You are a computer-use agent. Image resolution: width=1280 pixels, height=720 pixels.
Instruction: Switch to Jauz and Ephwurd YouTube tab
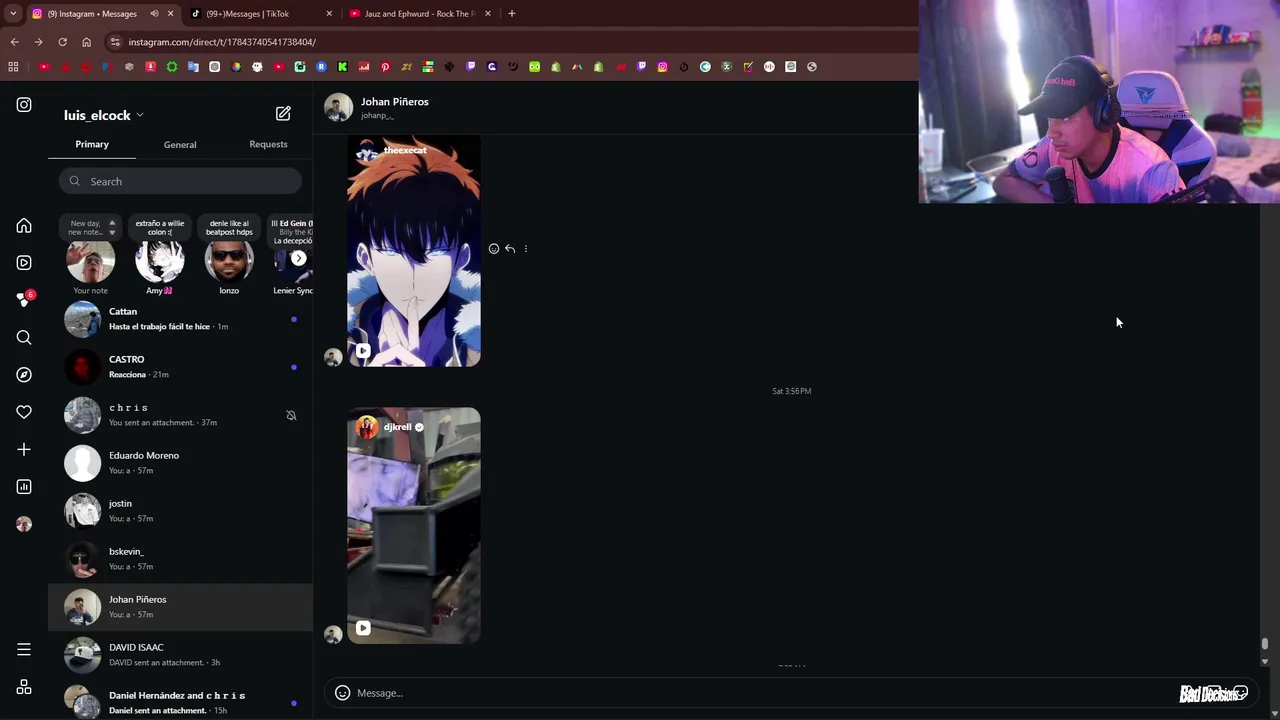click(418, 14)
